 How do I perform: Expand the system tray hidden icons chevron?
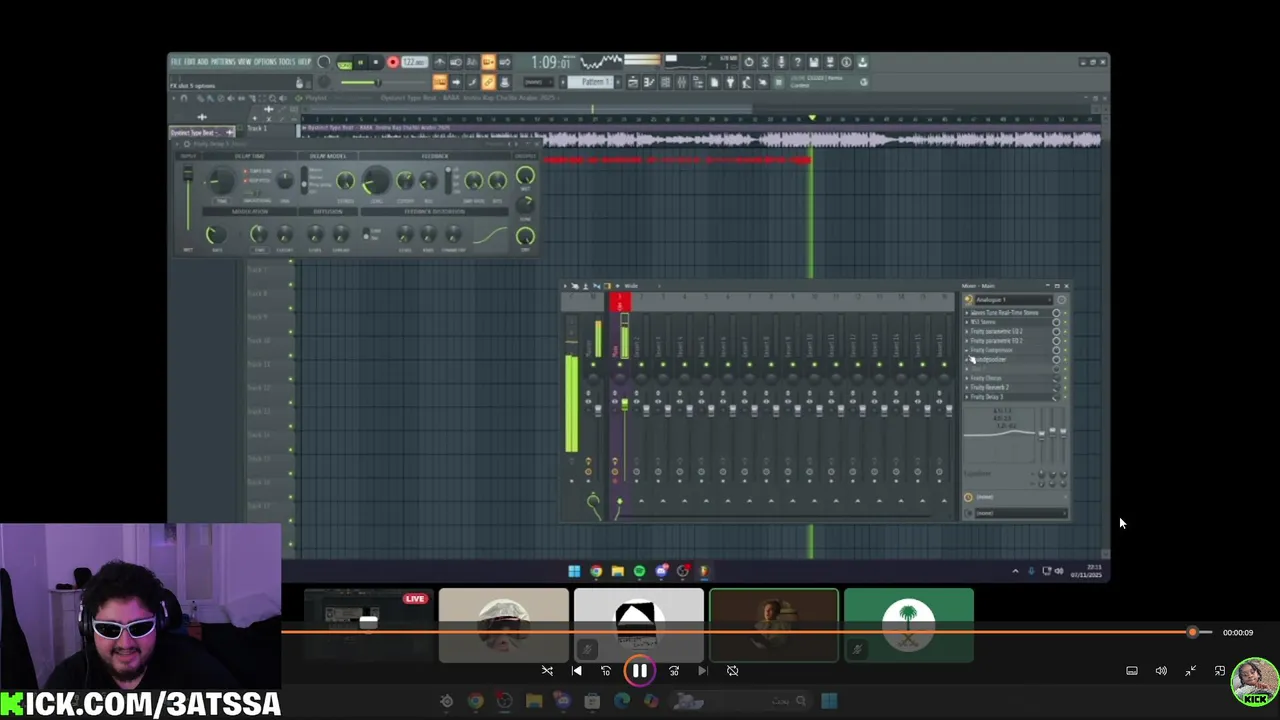pos(1015,571)
